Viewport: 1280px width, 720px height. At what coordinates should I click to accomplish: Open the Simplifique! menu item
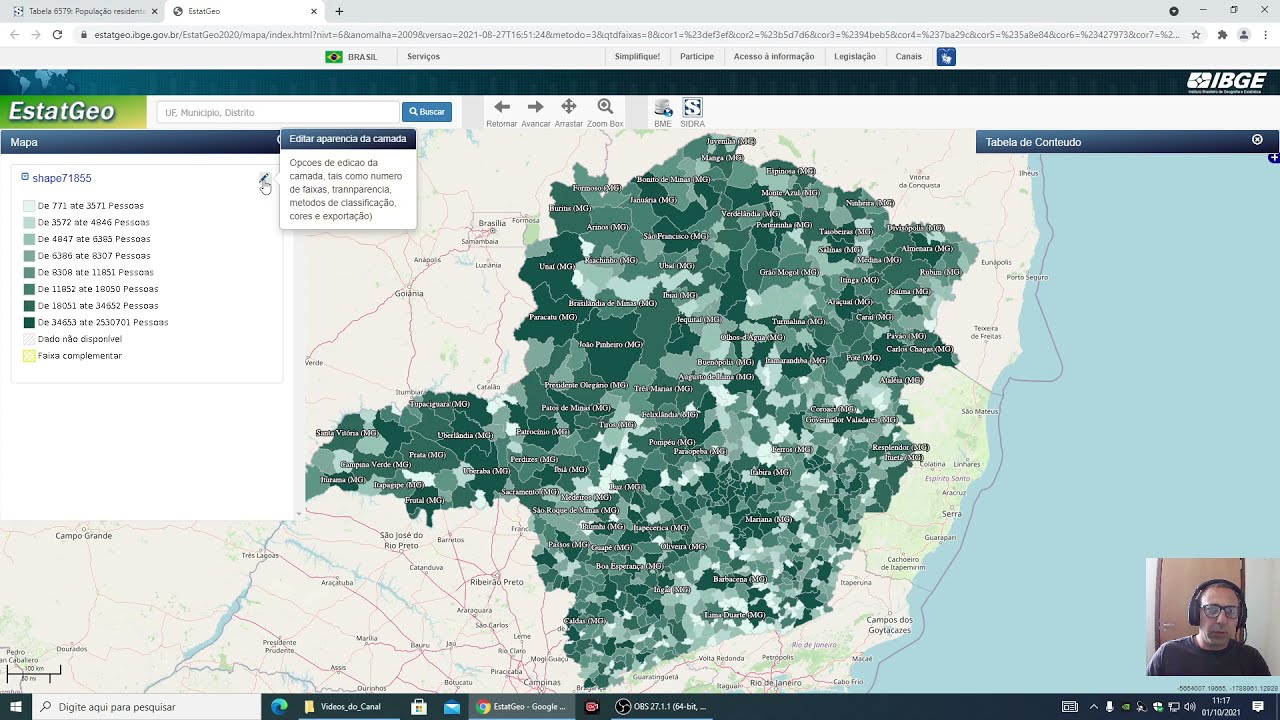pyautogui.click(x=637, y=57)
